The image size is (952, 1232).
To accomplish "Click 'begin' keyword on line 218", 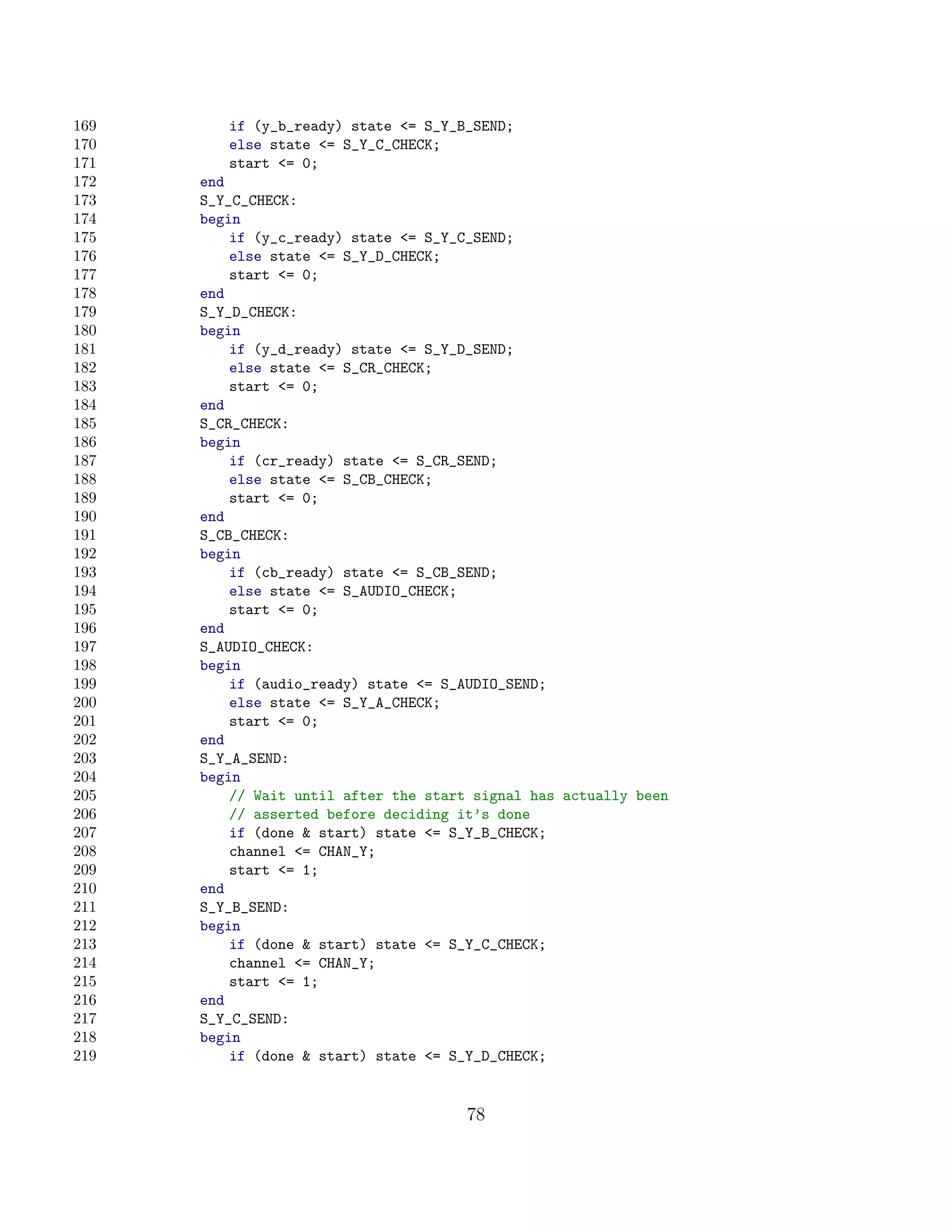I will point(220,1038).
